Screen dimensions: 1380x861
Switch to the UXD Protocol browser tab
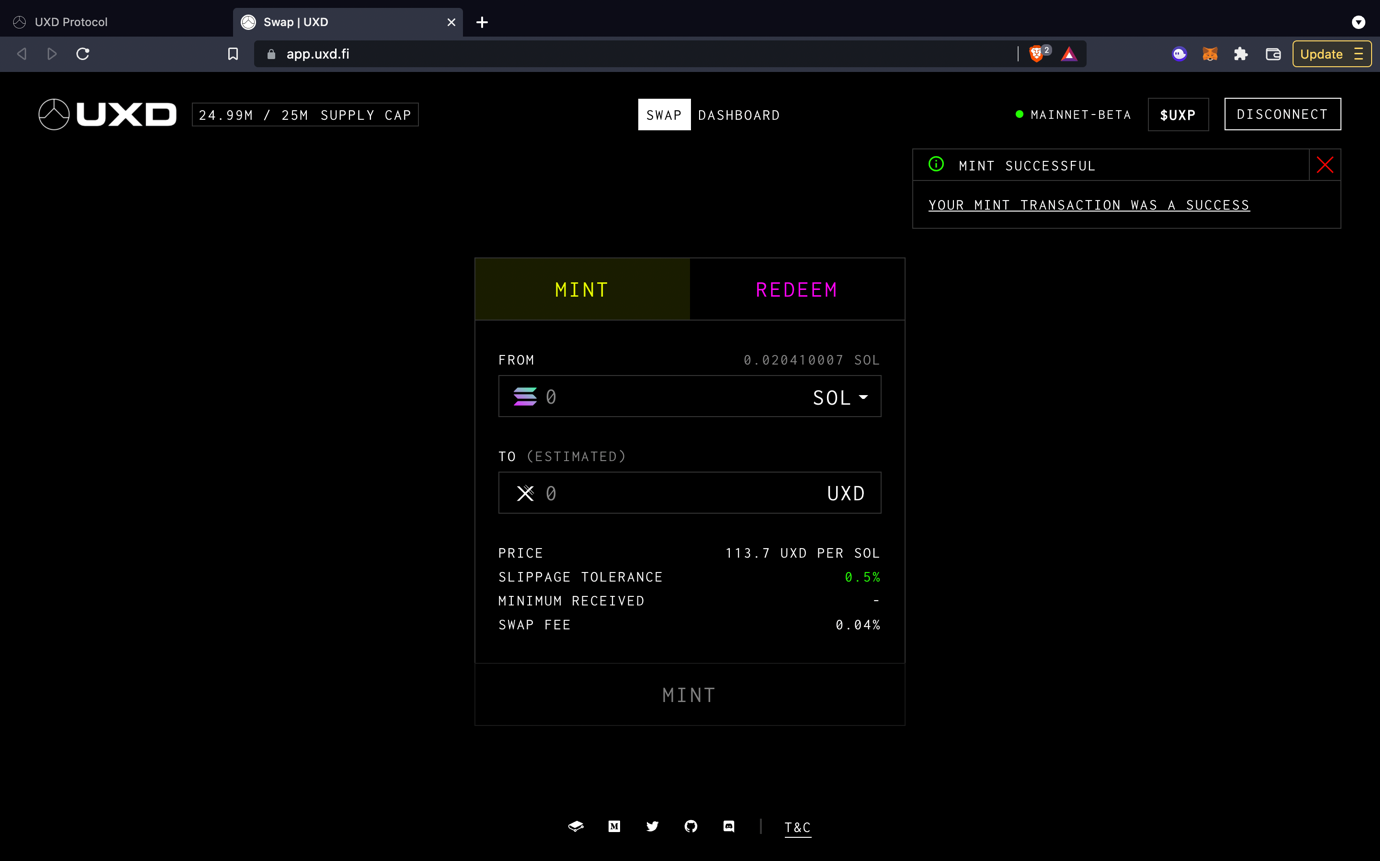[115, 22]
